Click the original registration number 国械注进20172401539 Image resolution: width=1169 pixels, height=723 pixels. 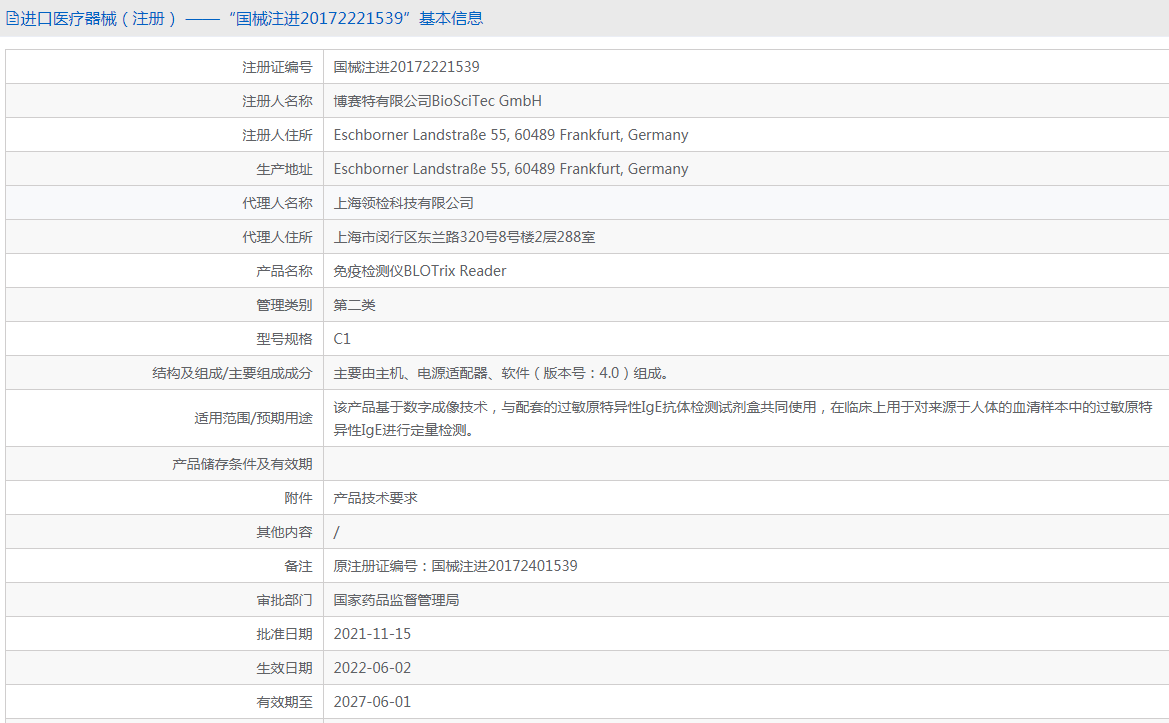[504, 566]
